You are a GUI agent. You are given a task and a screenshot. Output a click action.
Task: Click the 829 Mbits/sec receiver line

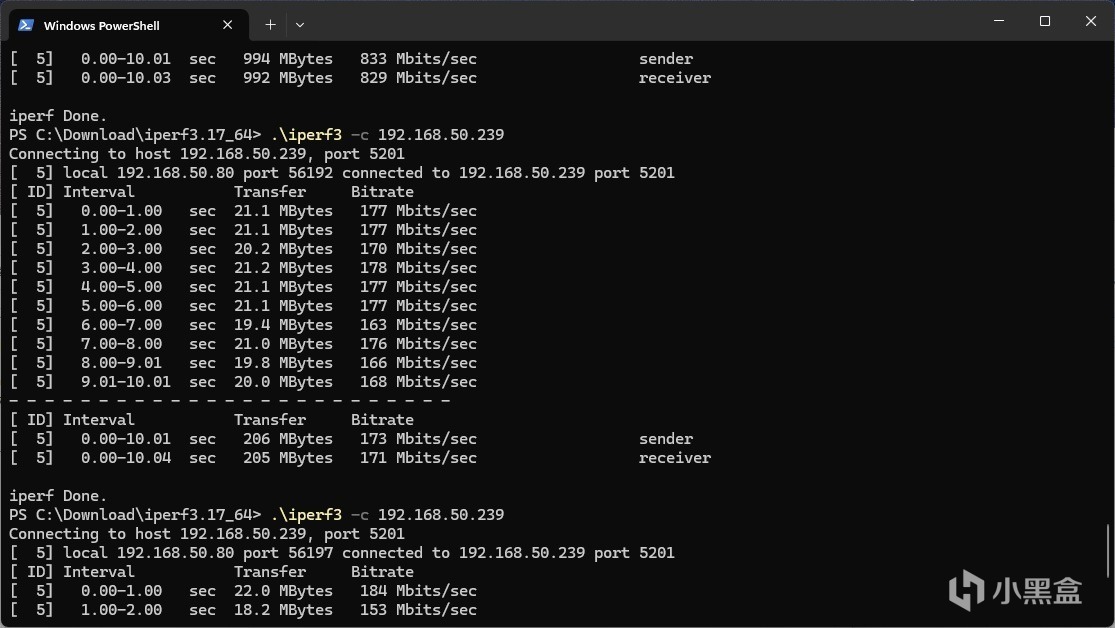click(x=360, y=78)
